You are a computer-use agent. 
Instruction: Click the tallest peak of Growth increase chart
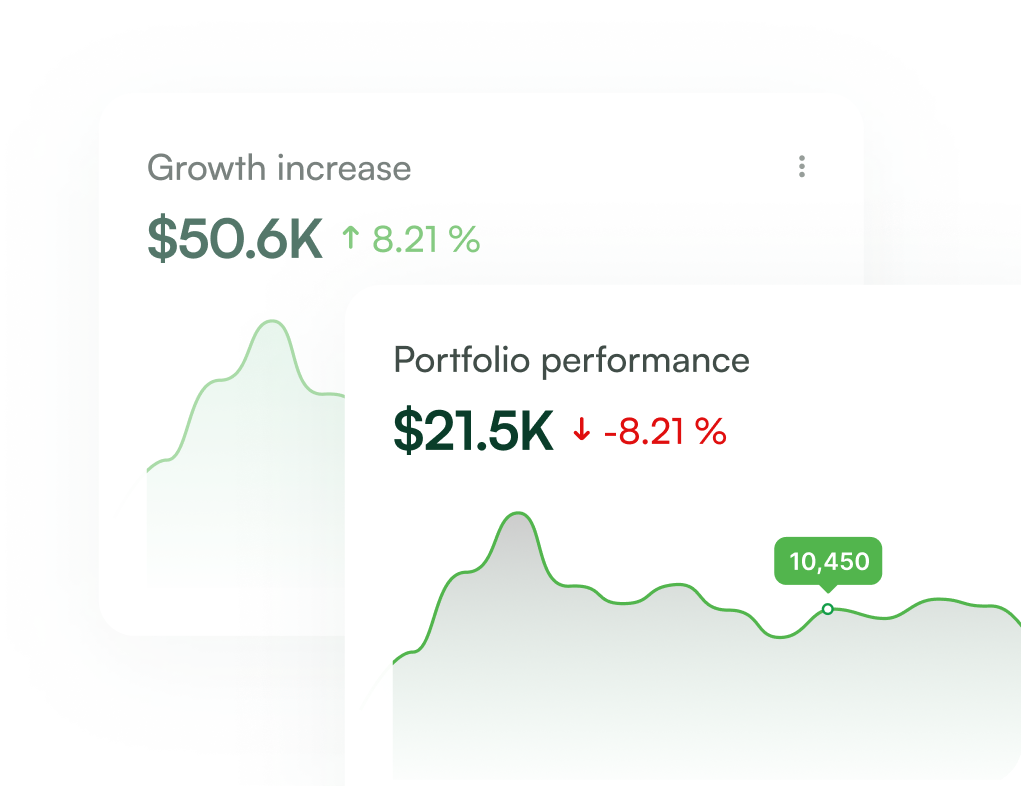[x=270, y=322]
